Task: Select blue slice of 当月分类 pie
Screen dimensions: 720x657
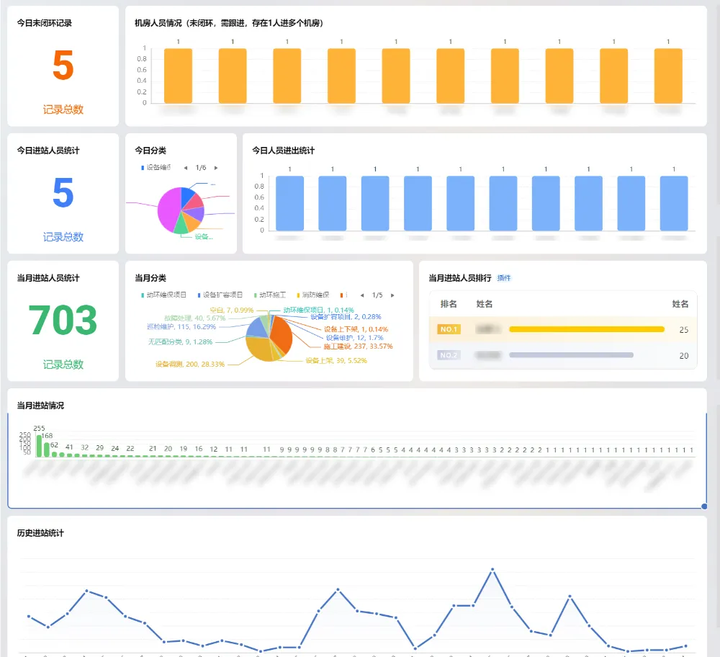Action: coord(257,328)
